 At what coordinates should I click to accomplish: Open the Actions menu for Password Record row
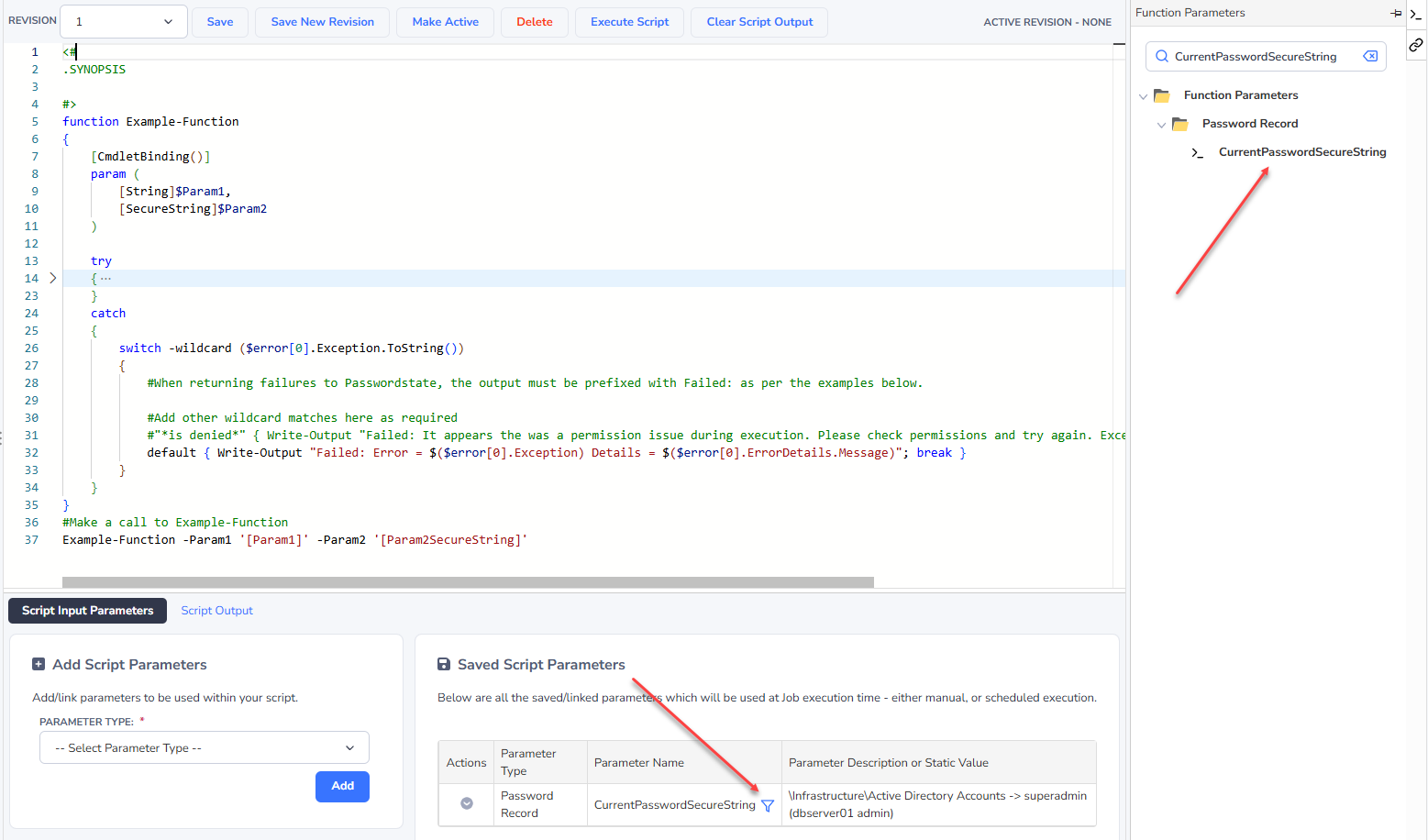(x=467, y=803)
